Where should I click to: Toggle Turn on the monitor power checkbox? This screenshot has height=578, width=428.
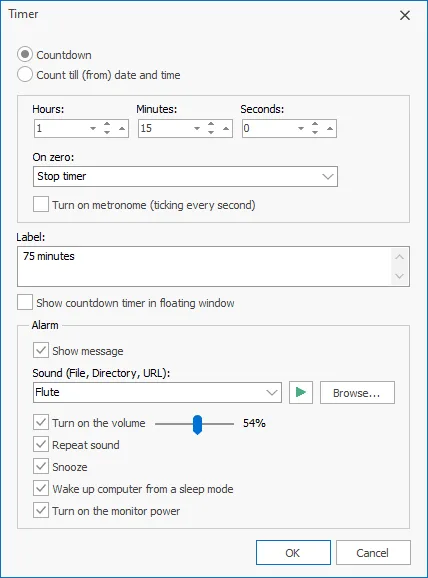tap(41, 511)
